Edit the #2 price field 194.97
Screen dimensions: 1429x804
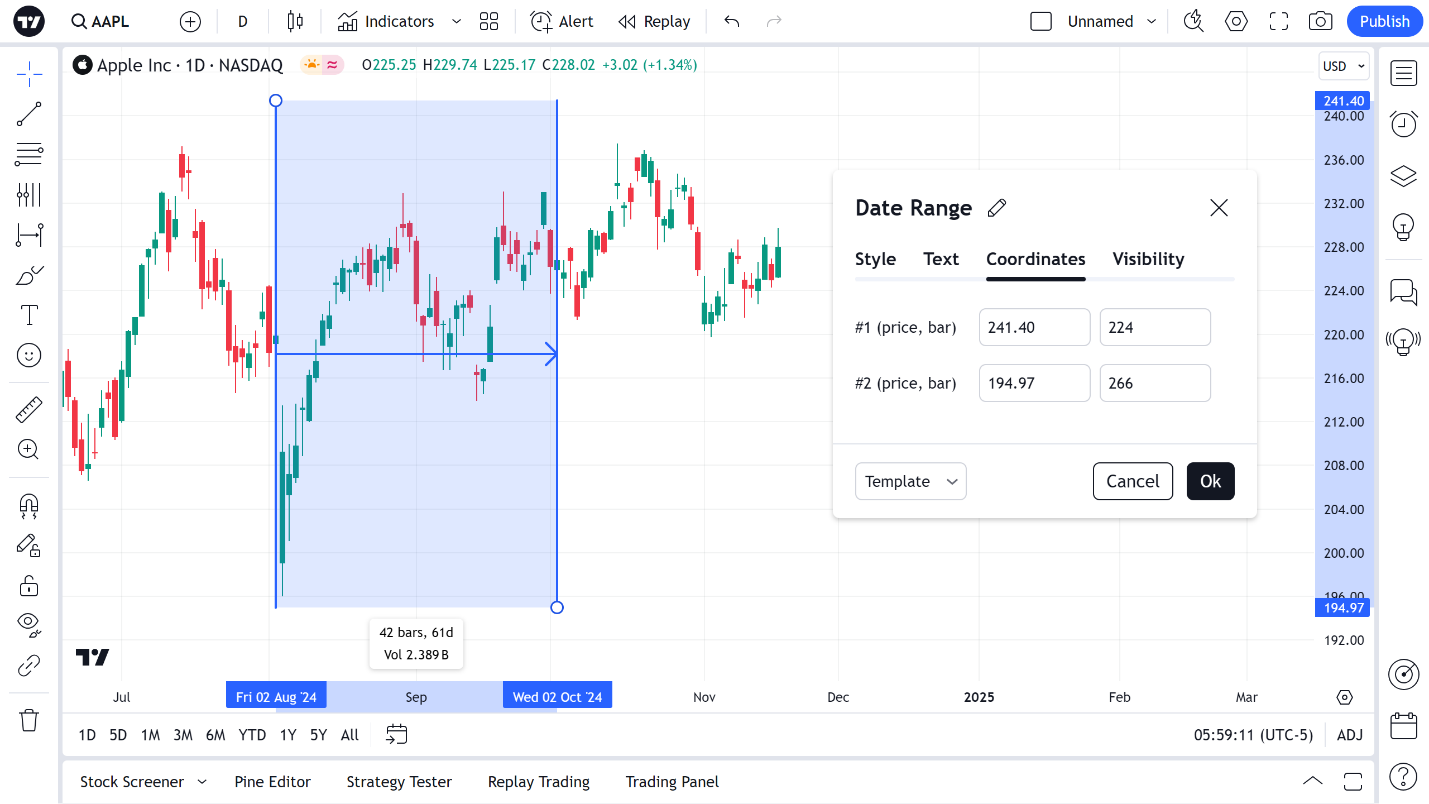(x=1035, y=383)
